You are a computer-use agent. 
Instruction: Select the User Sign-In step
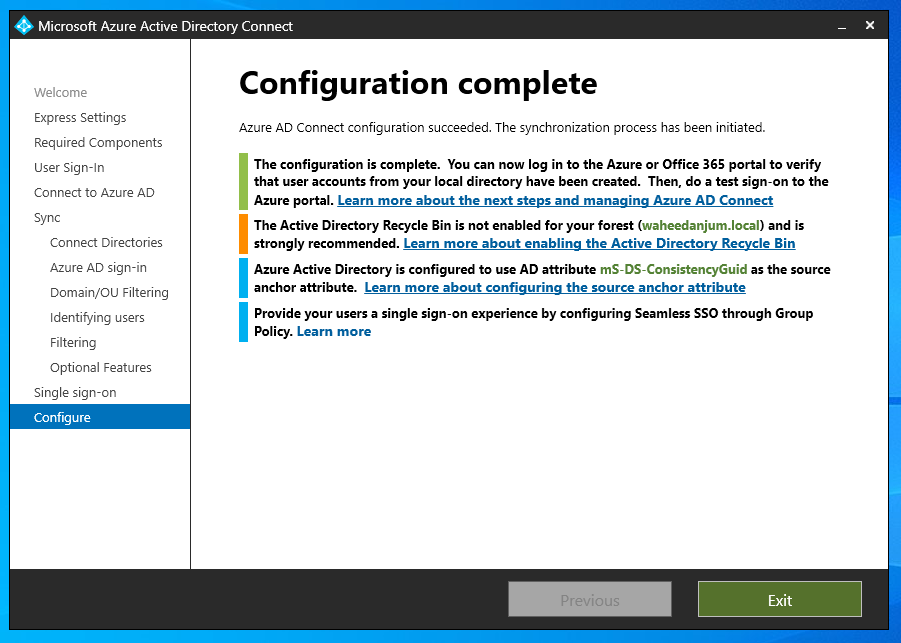click(x=69, y=168)
